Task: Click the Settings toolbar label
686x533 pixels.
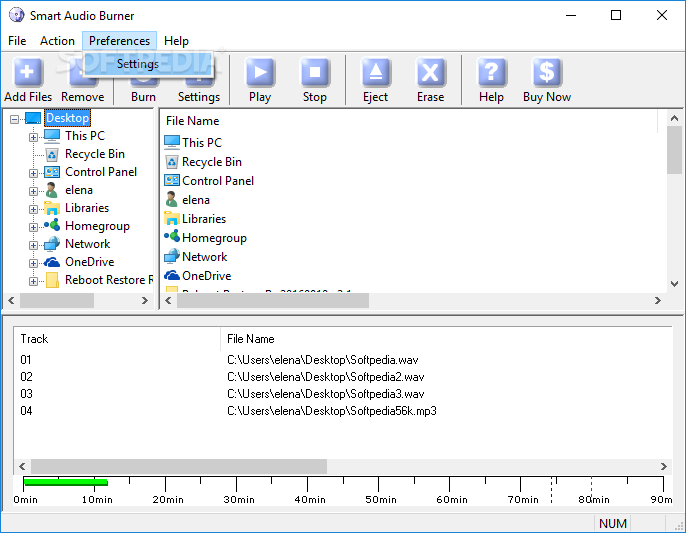Action: (199, 97)
